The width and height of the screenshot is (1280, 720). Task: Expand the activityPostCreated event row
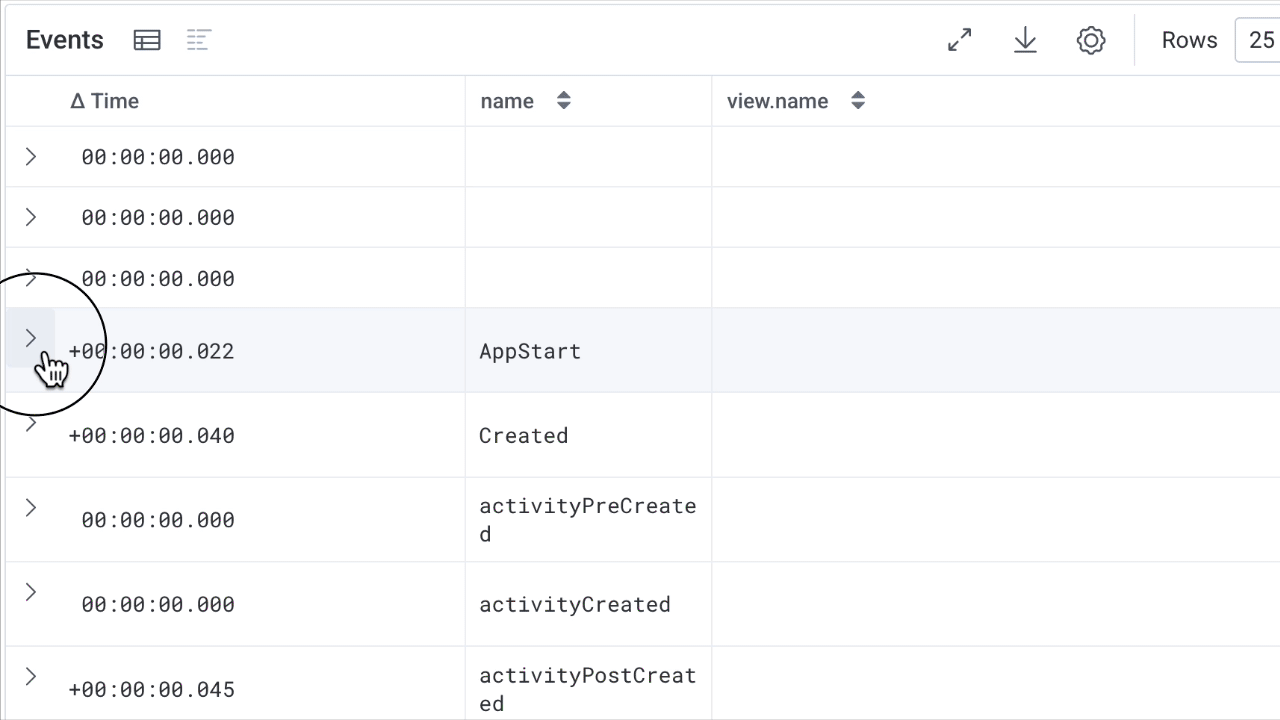[x=31, y=677]
